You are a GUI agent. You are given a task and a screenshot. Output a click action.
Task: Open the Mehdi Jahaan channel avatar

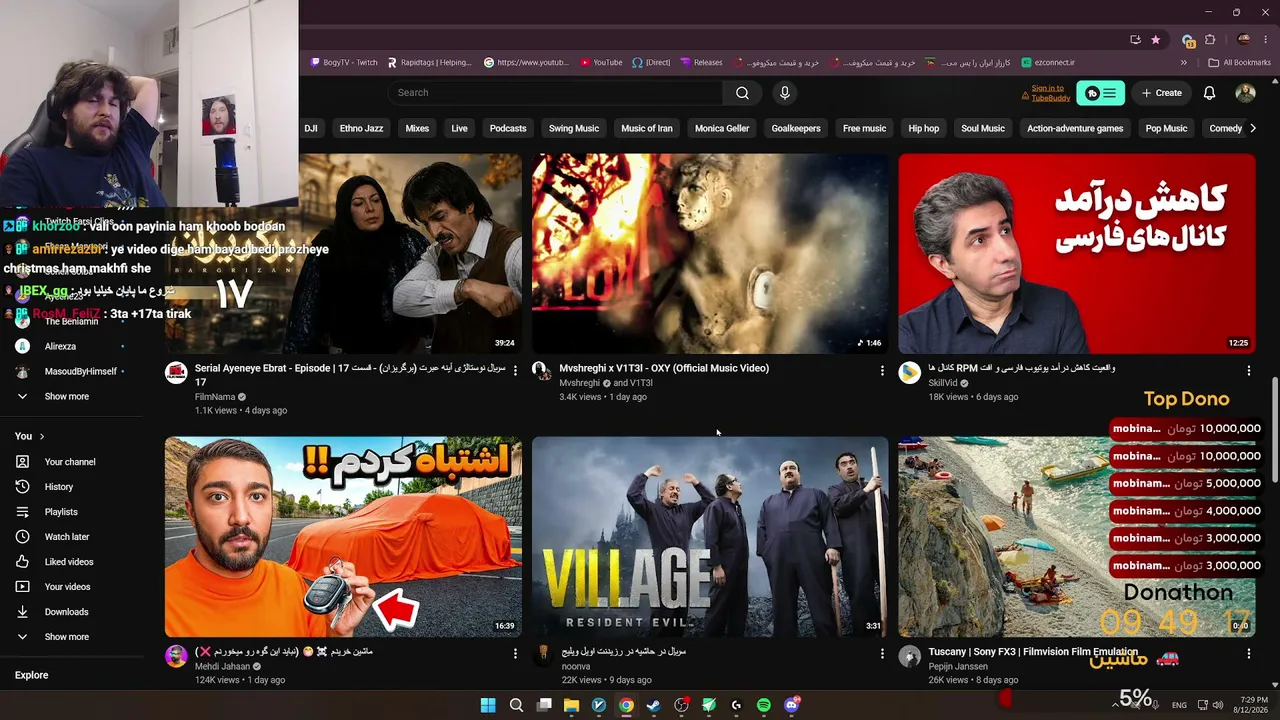click(176, 656)
